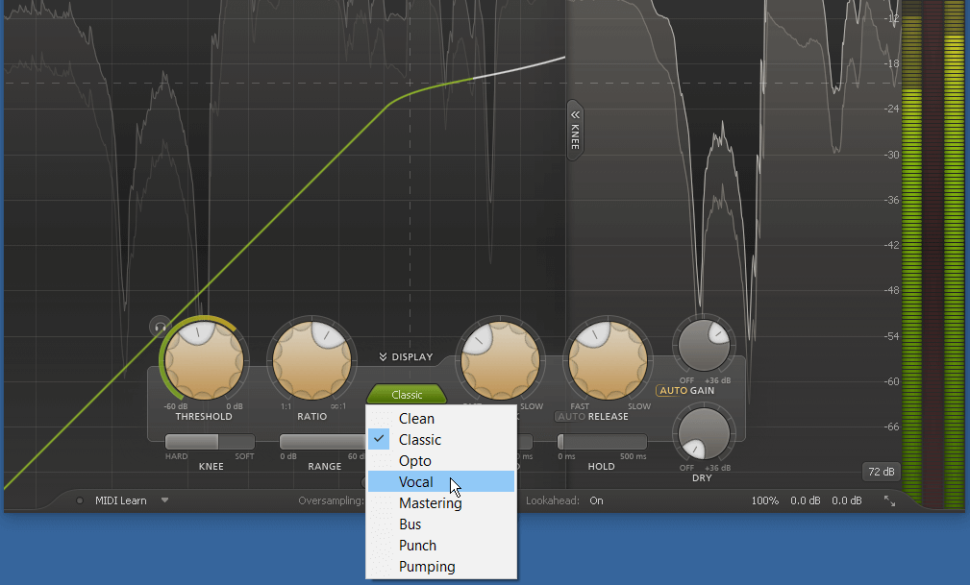Select Clean from the style menu
The width and height of the screenshot is (970, 585).
point(441,419)
